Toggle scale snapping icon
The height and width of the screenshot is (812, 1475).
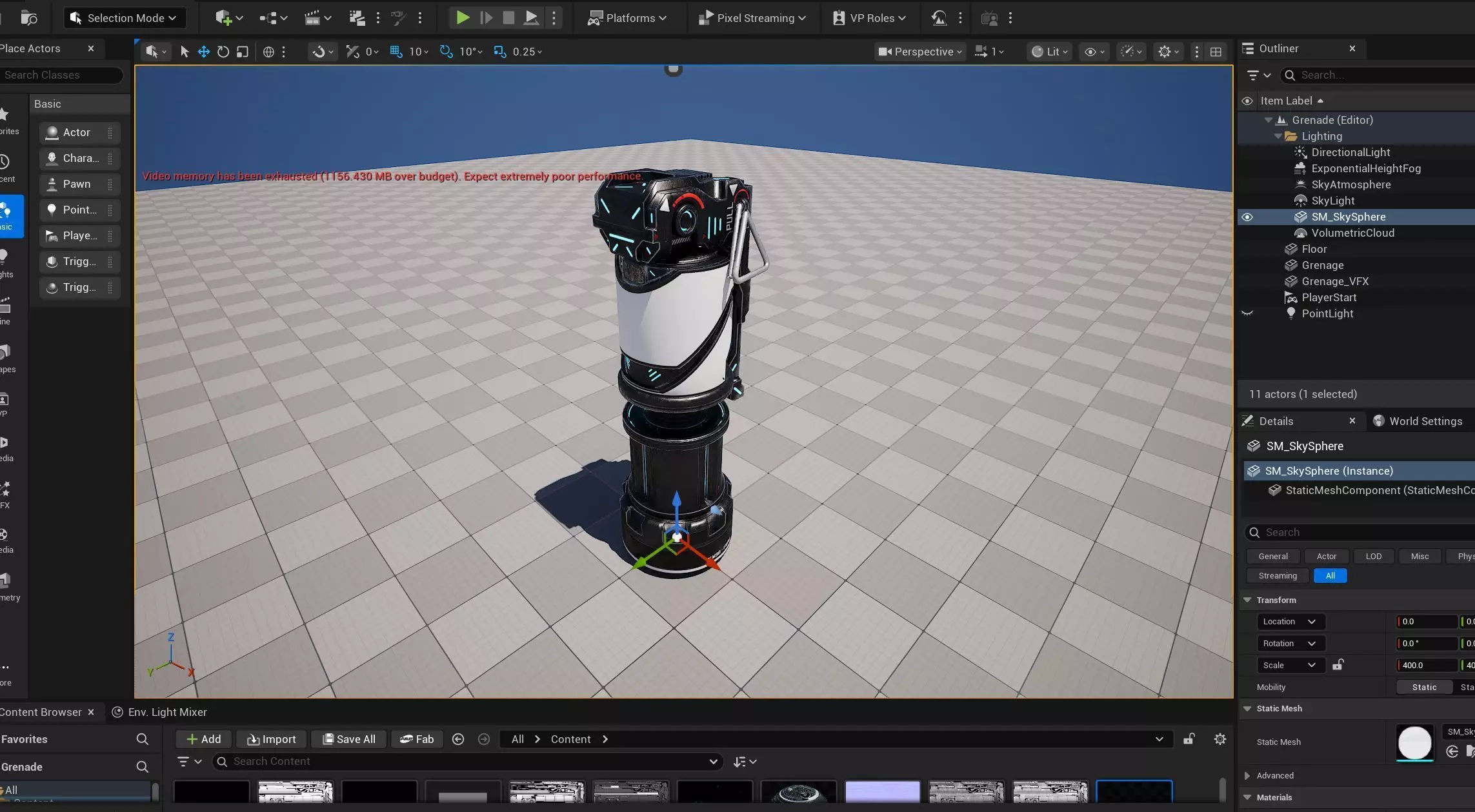pos(499,52)
